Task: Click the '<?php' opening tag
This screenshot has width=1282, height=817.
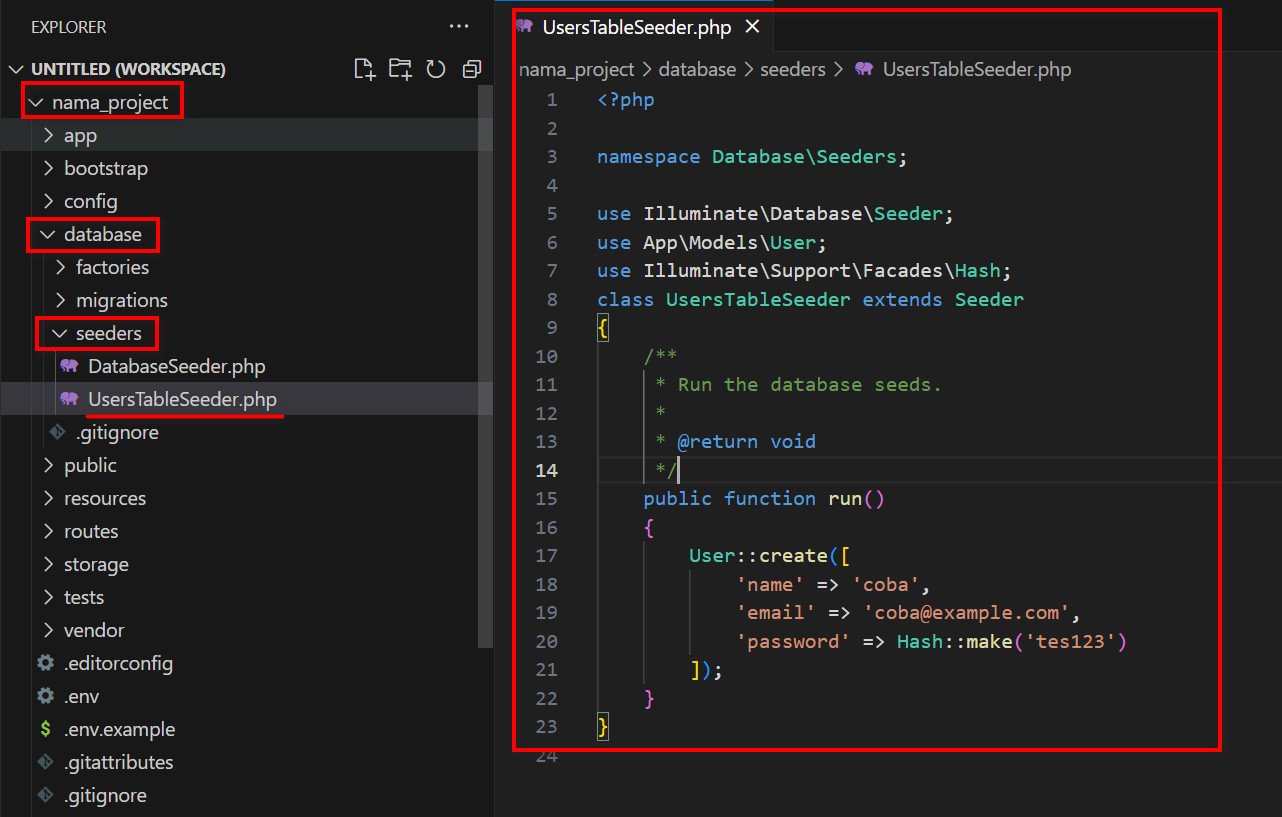Action: (626, 100)
